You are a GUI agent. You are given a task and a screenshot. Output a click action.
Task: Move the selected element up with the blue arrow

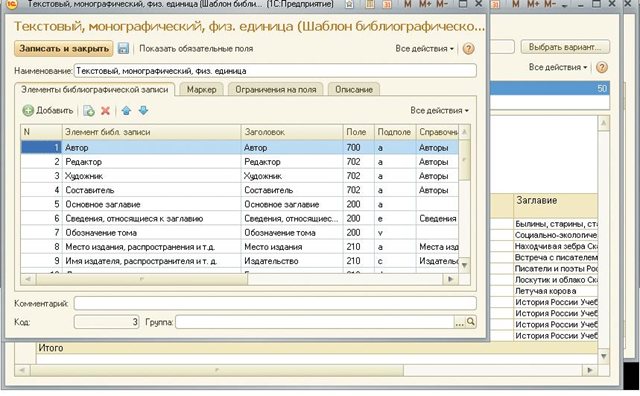tap(127, 111)
